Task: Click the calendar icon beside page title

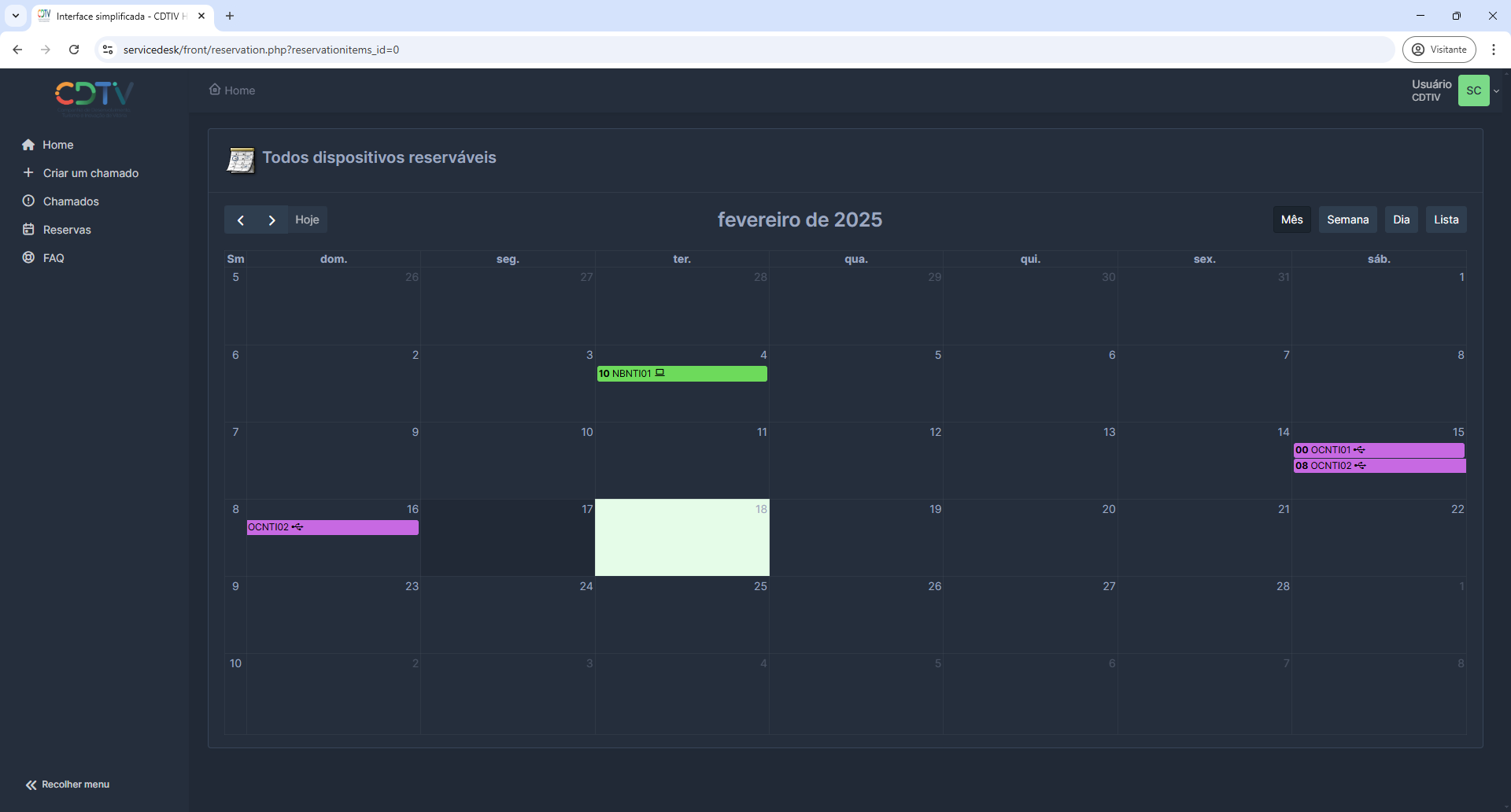Action: [241, 160]
